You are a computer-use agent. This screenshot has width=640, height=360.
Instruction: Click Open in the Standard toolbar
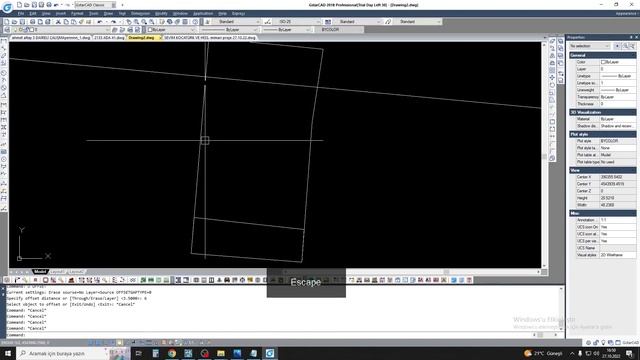click(14, 22)
